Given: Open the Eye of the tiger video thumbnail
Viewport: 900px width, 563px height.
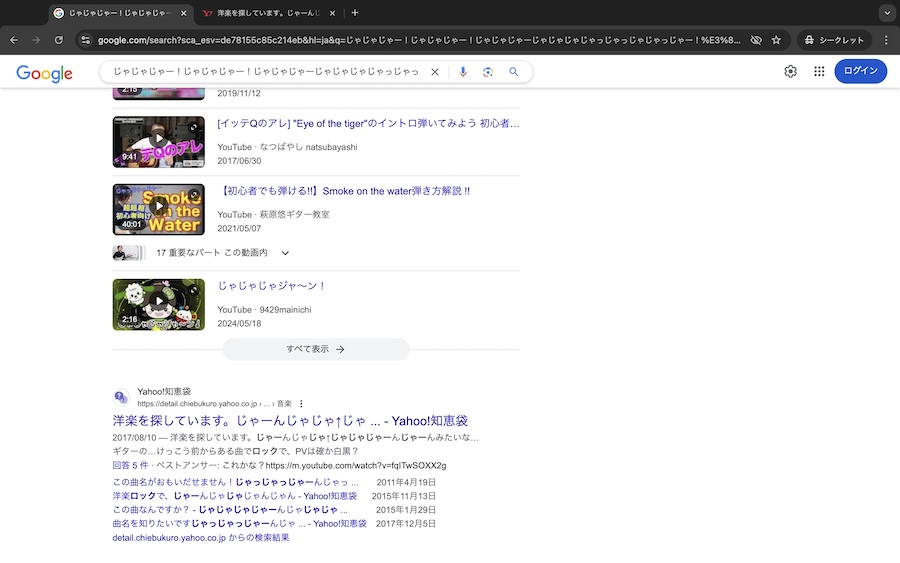Looking at the screenshot, I should point(158,142).
